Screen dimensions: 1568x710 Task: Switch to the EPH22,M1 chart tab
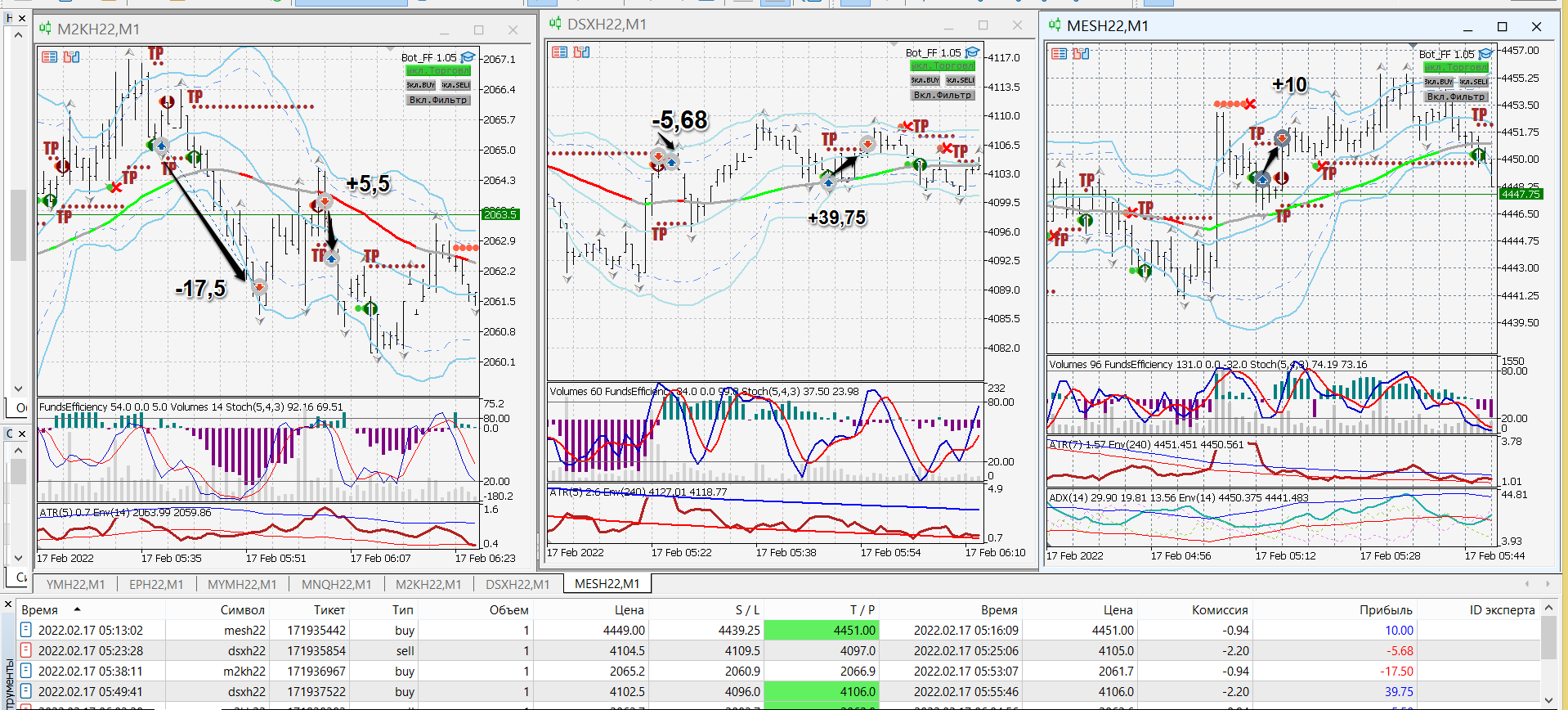click(156, 584)
